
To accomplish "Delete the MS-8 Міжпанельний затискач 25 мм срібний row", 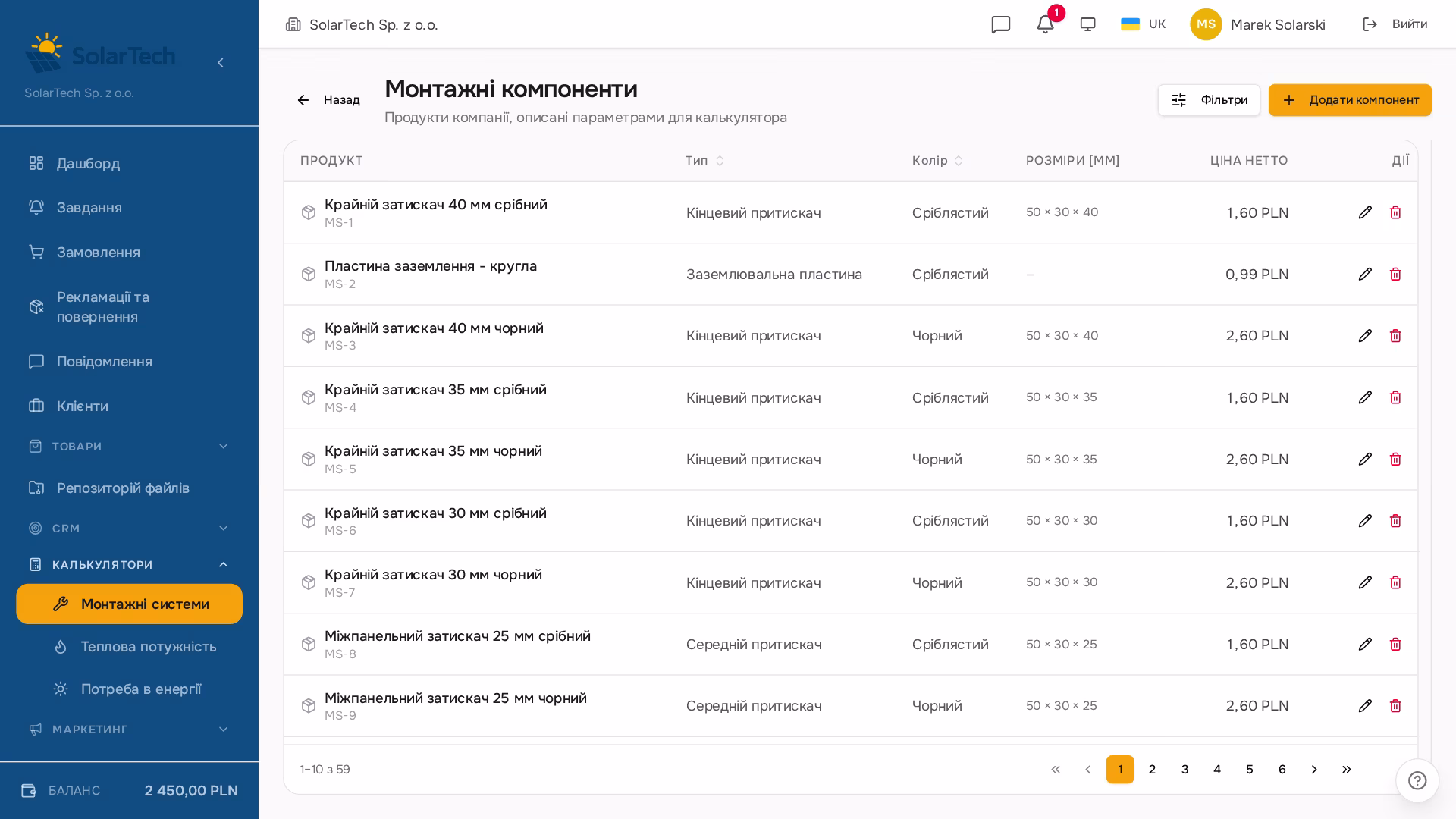I will tap(1395, 644).
